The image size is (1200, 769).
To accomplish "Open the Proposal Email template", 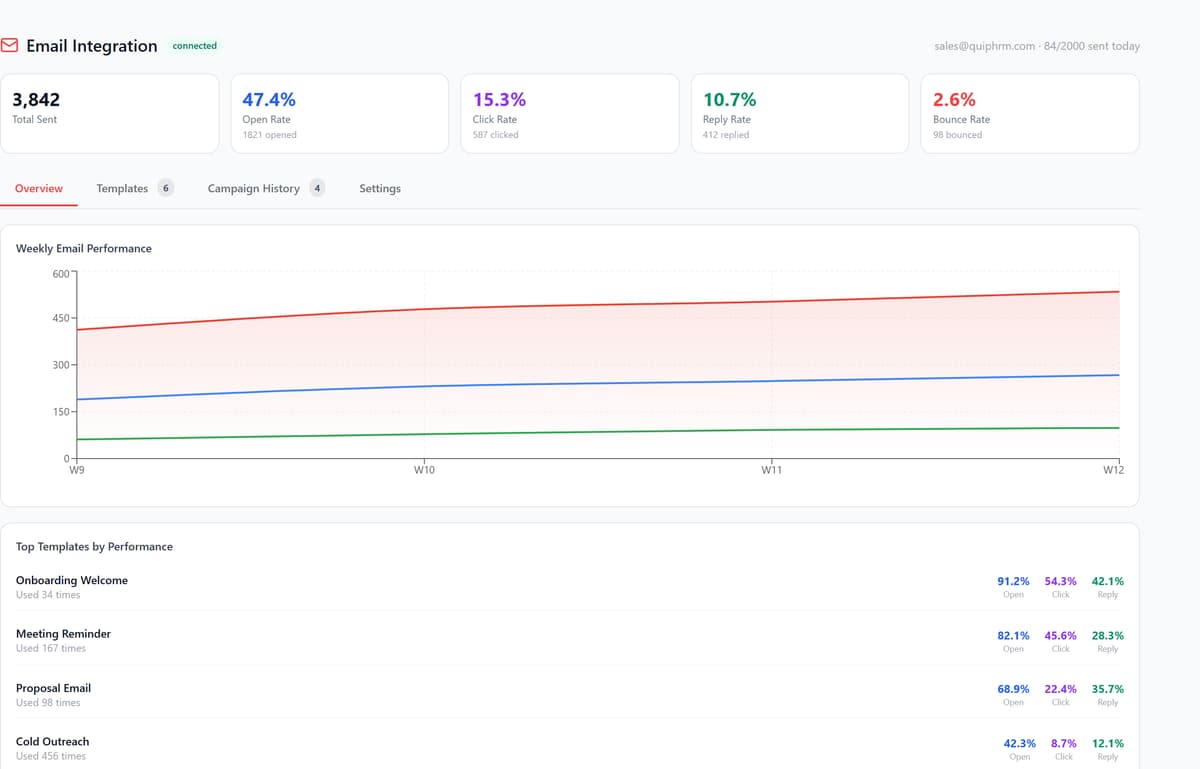I will pyautogui.click(x=570, y=695).
